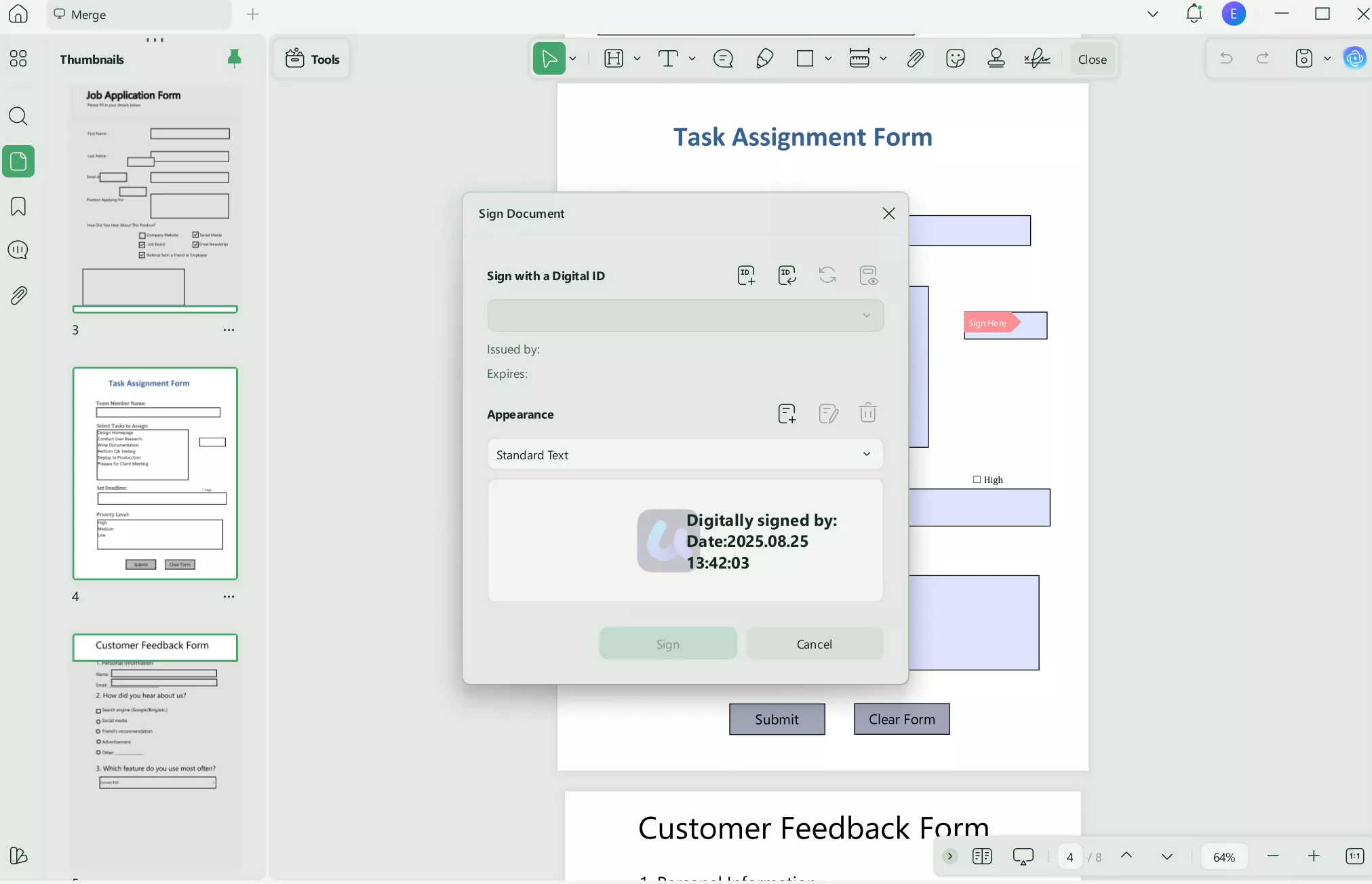Open page 3 thumbnail options menu

point(229,330)
